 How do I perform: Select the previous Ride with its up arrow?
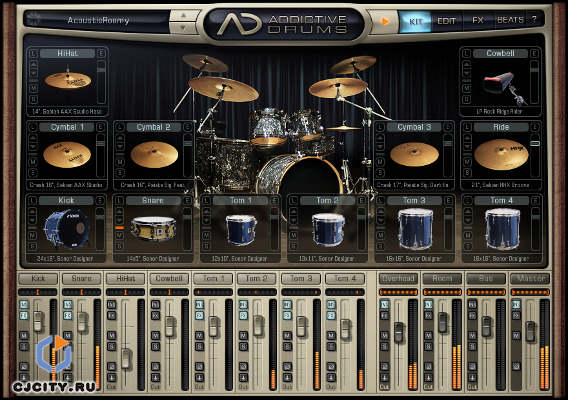point(467,137)
